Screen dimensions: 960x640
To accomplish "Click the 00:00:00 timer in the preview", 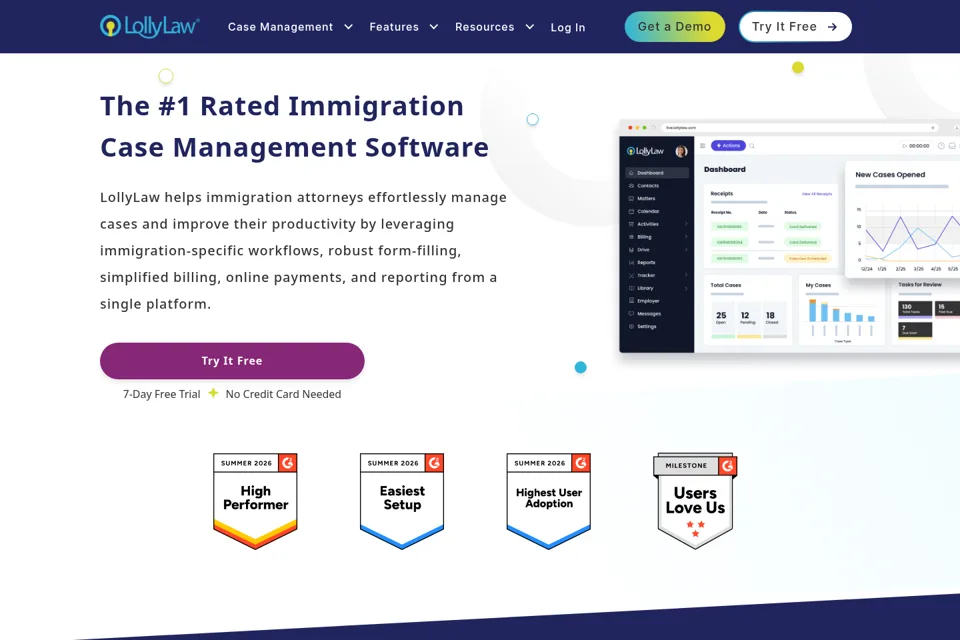I will (x=916, y=146).
